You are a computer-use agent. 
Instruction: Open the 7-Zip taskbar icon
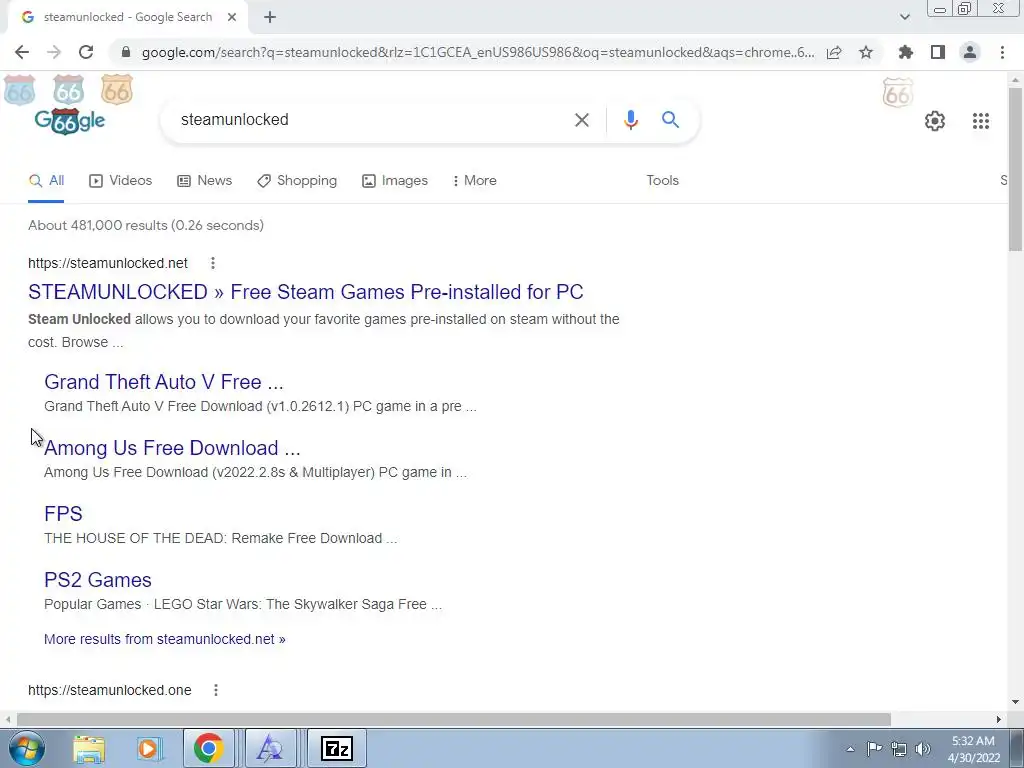(x=336, y=748)
